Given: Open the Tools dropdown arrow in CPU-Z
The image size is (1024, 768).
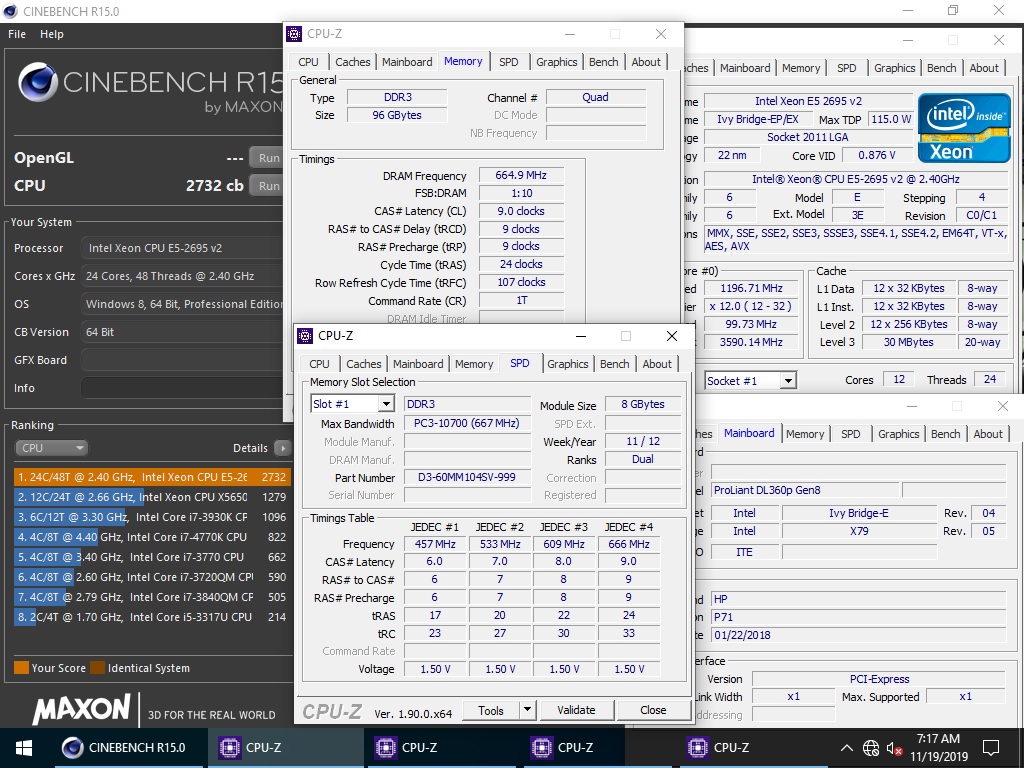Looking at the screenshot, I should pos(527,710).
